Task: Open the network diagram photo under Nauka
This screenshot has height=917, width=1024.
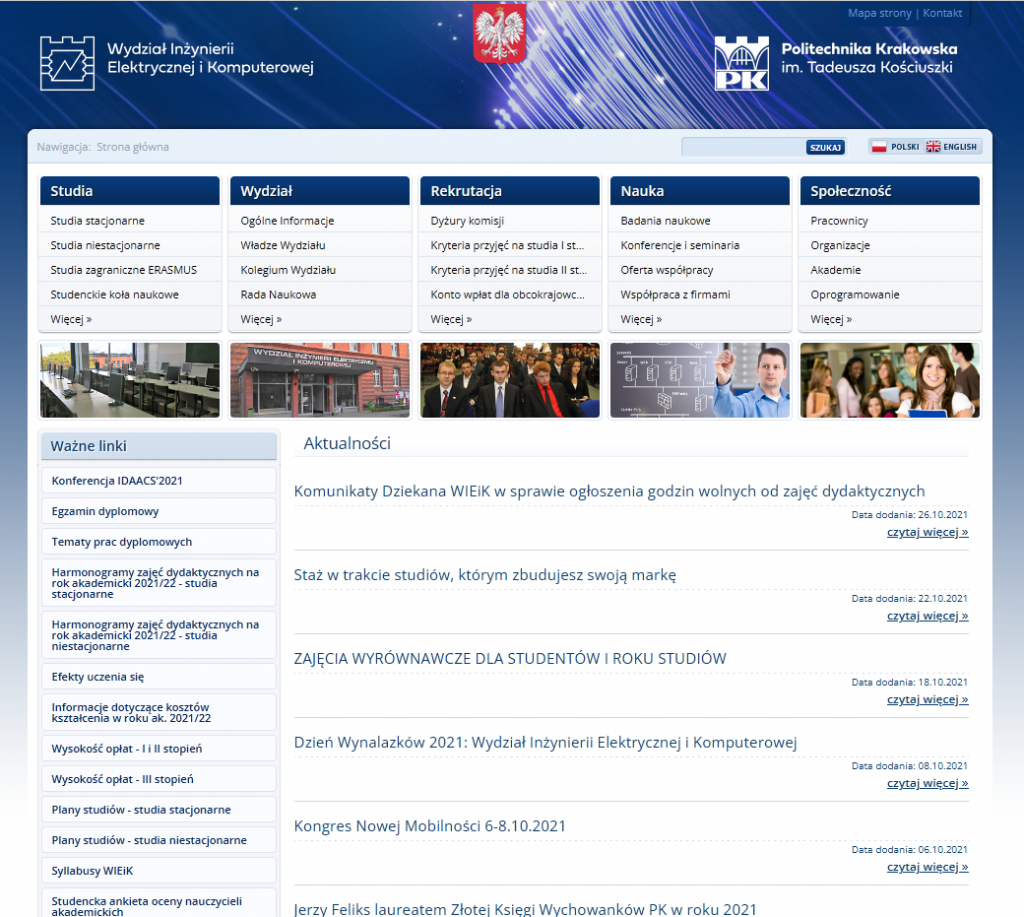Action: click(x=700, y=380)
